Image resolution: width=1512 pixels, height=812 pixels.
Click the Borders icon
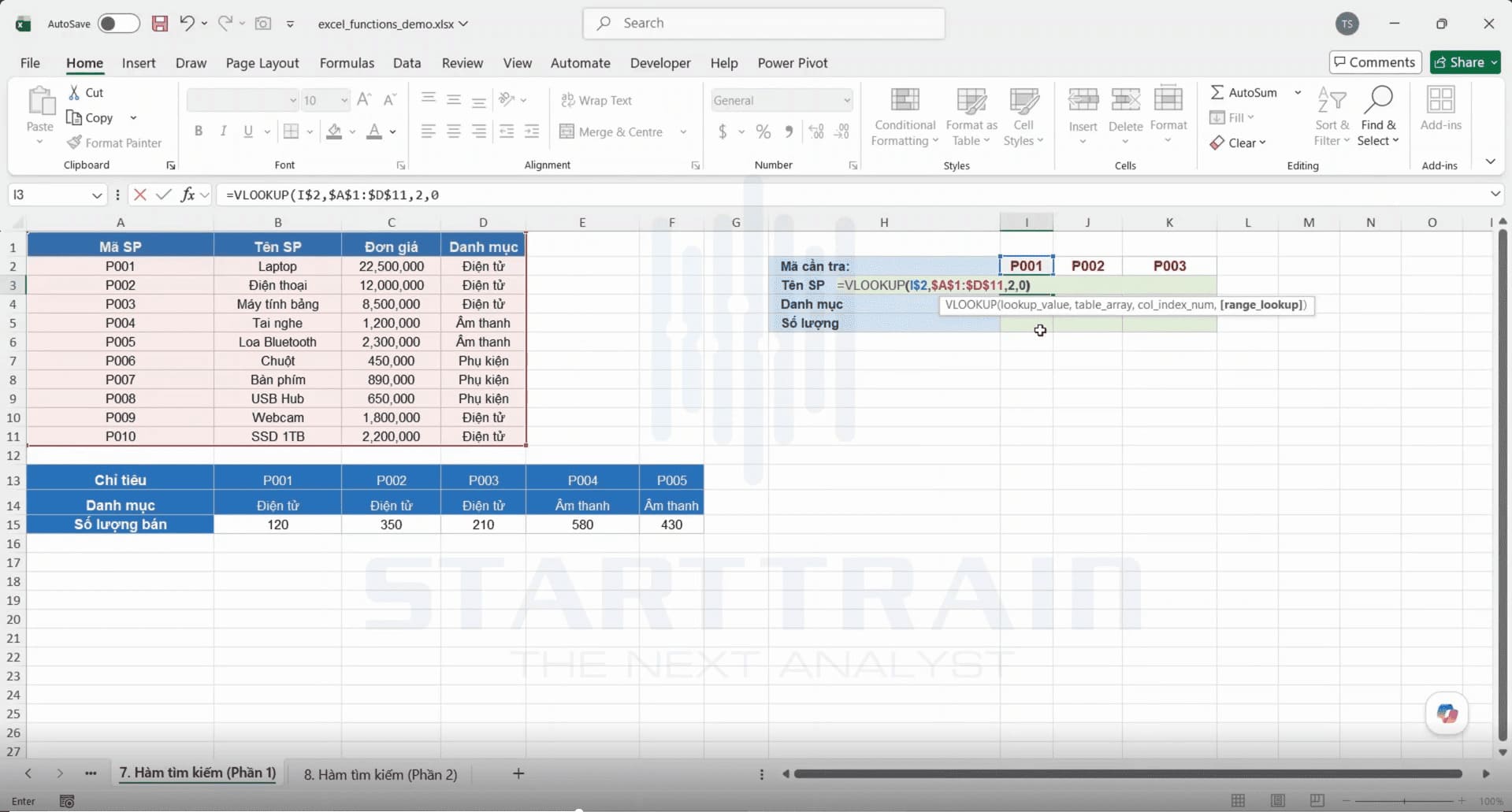pyautogui.click(x=292, y=132)
